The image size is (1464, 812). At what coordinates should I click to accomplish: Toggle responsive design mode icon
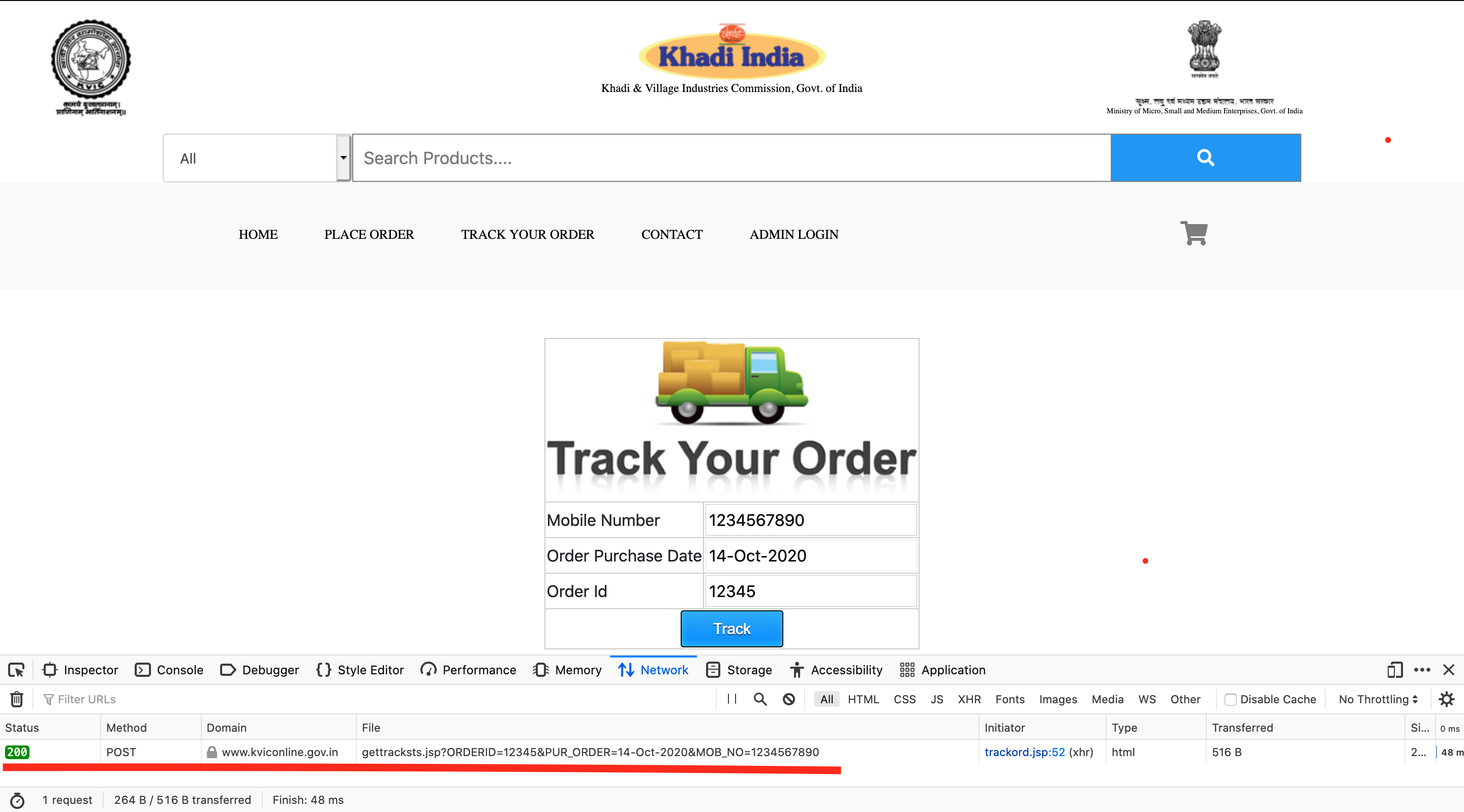1395,670
